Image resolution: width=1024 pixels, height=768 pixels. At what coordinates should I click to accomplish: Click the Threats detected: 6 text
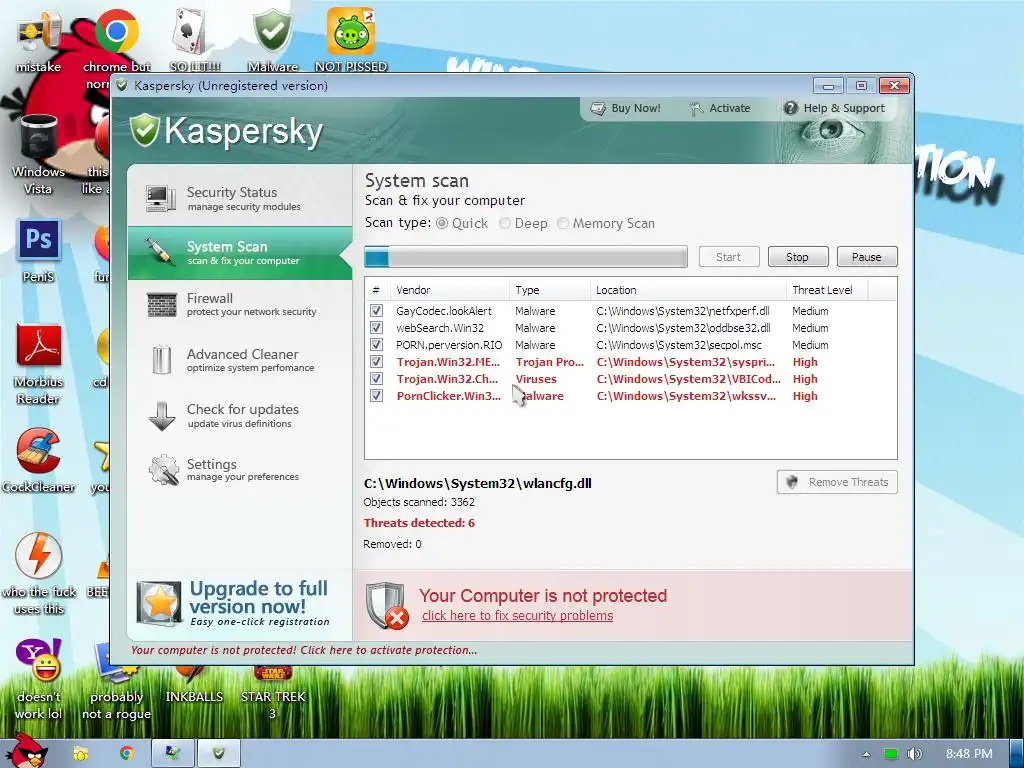tap(419, 523)
